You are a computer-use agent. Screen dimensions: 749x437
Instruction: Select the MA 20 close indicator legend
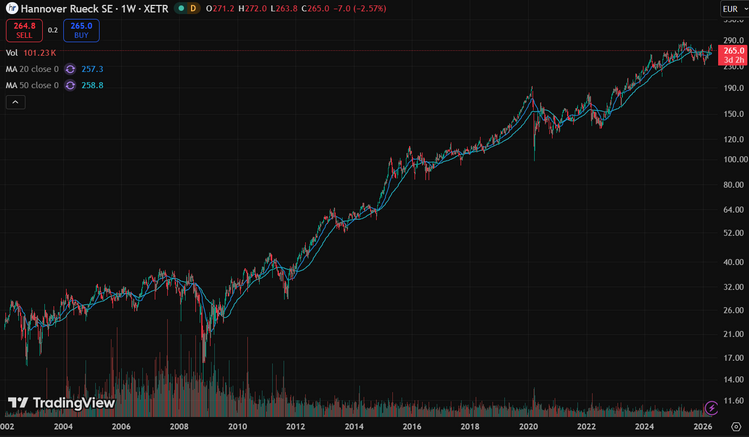tap(32, 69)
